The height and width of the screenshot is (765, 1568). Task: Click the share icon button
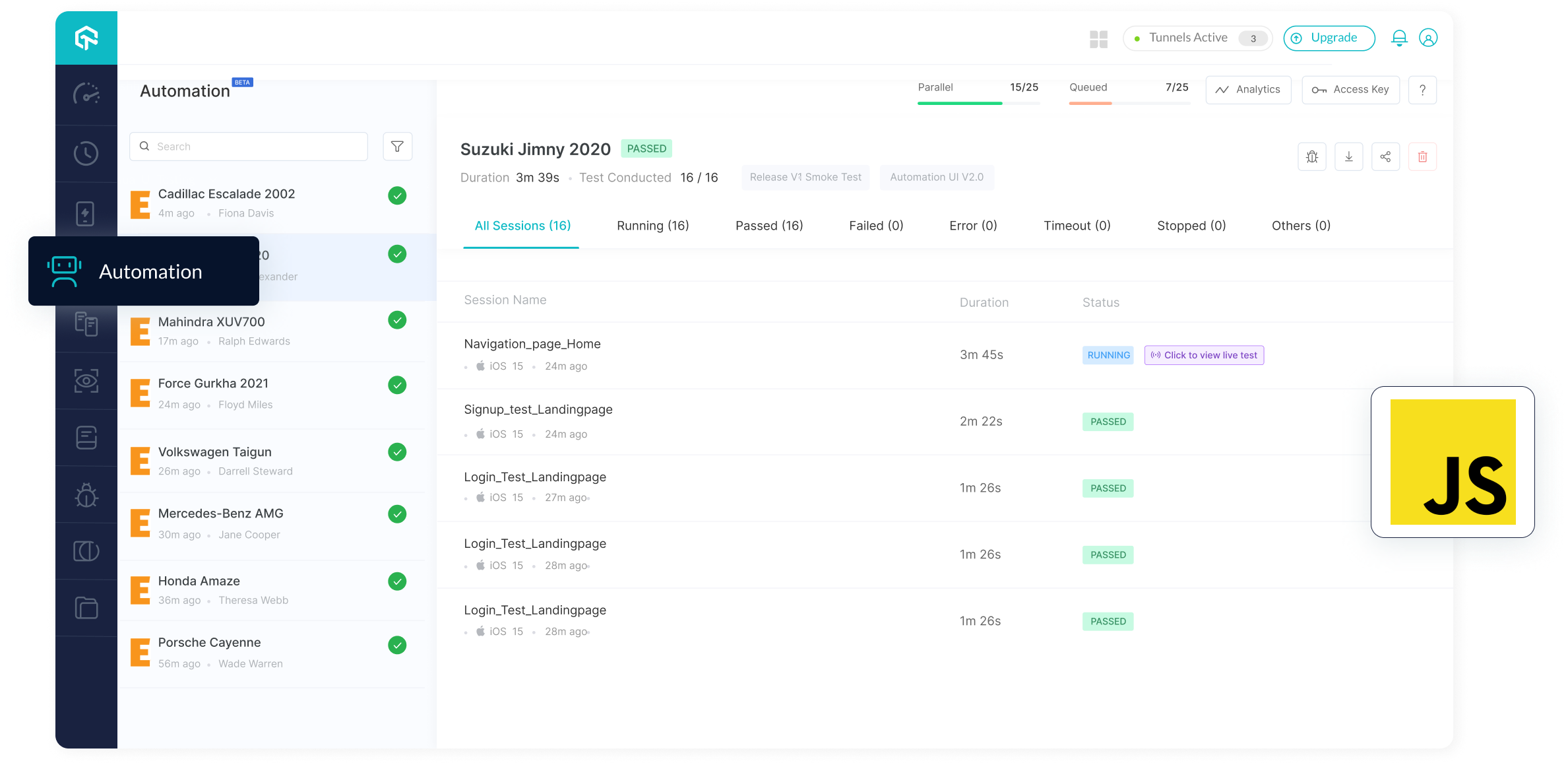(x=1385, y=156)
